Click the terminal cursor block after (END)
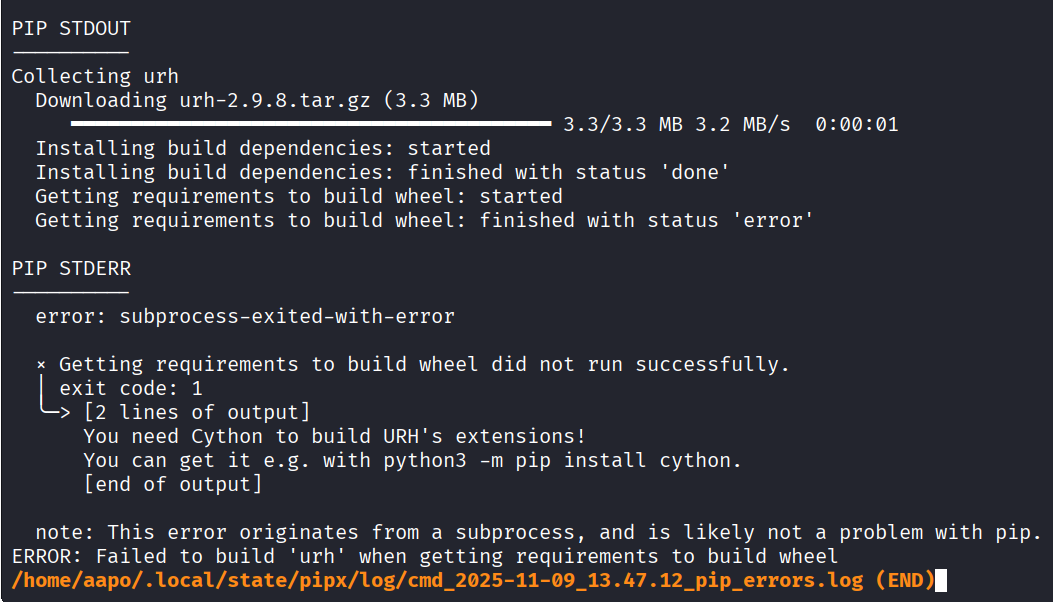 tap(941, 580)
